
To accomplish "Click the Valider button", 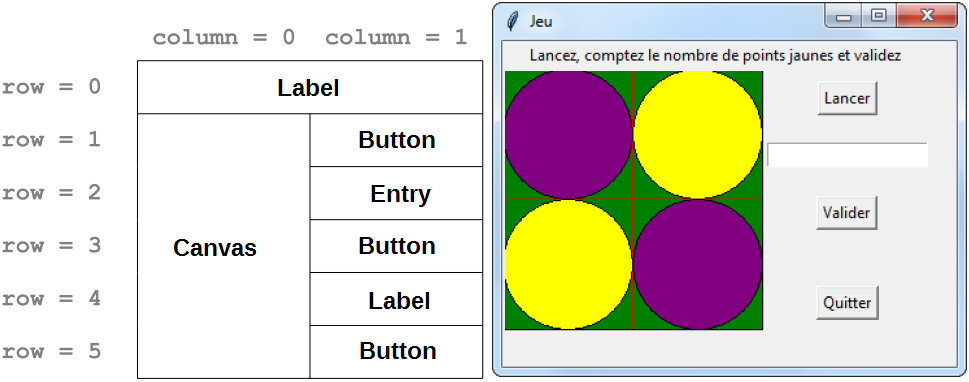I will coord(847,213).
